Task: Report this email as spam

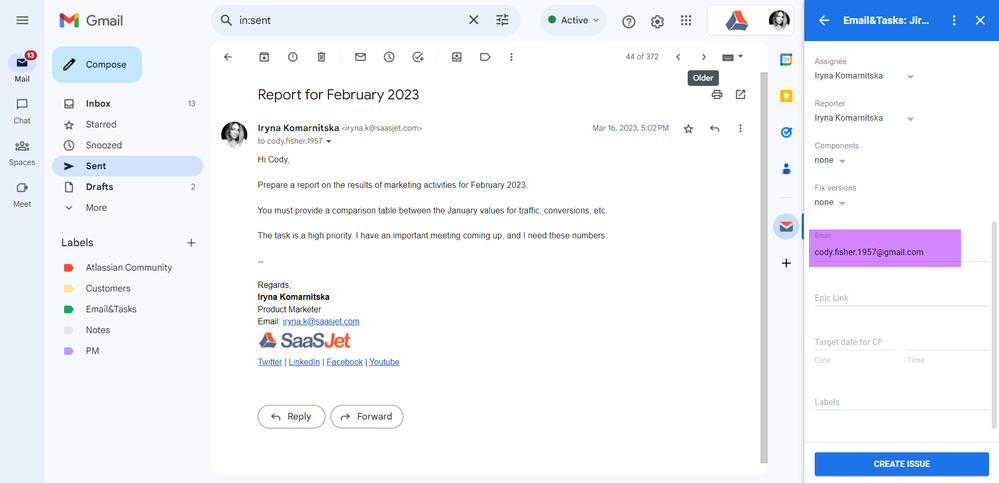Action: click(292, 57)
